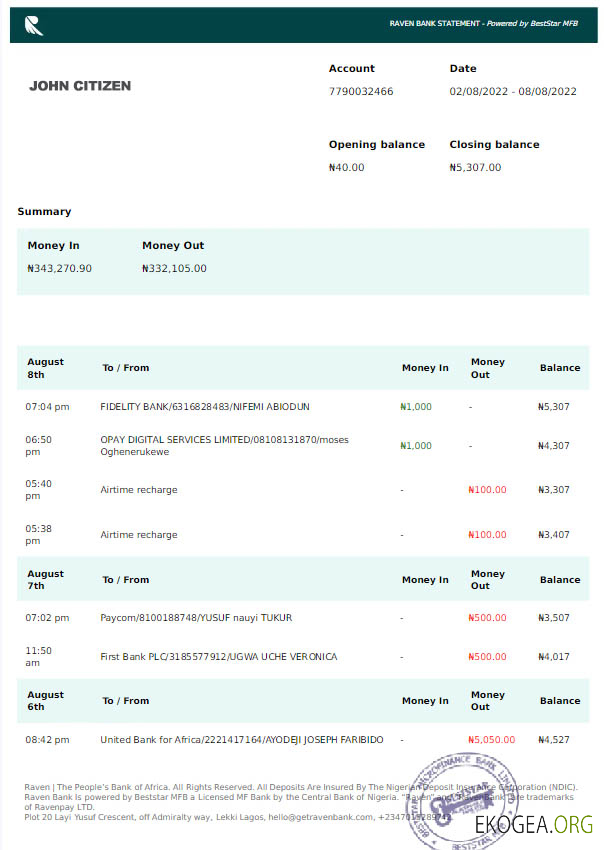Click balance ₦5,307 in Fidelity row
The width and height of the screenshot is (604, 850).
[554, 407]
